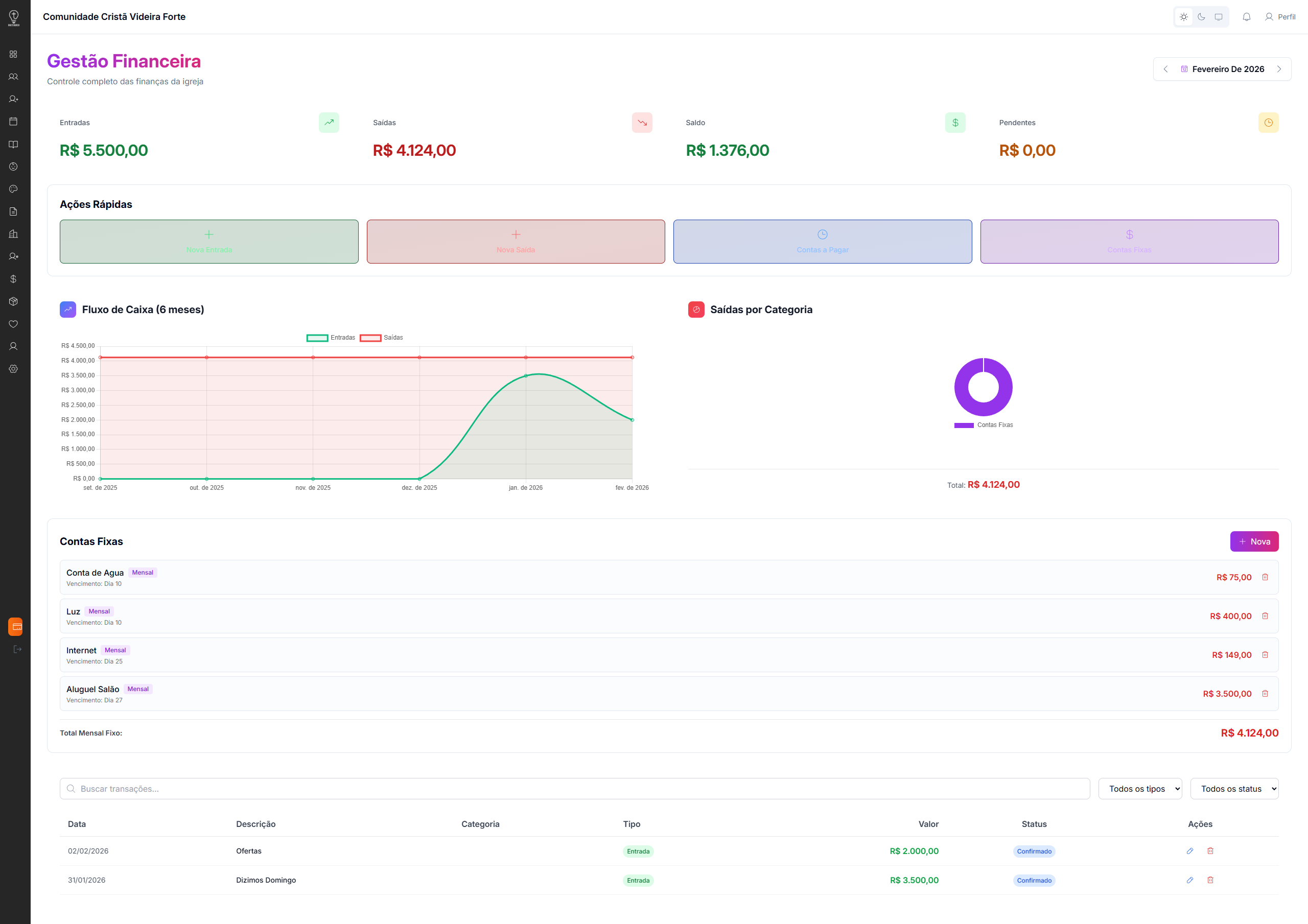Edit the Ofertas transaction
The height and width of the screenshot is (924, 1308).
pos(1189,851)
